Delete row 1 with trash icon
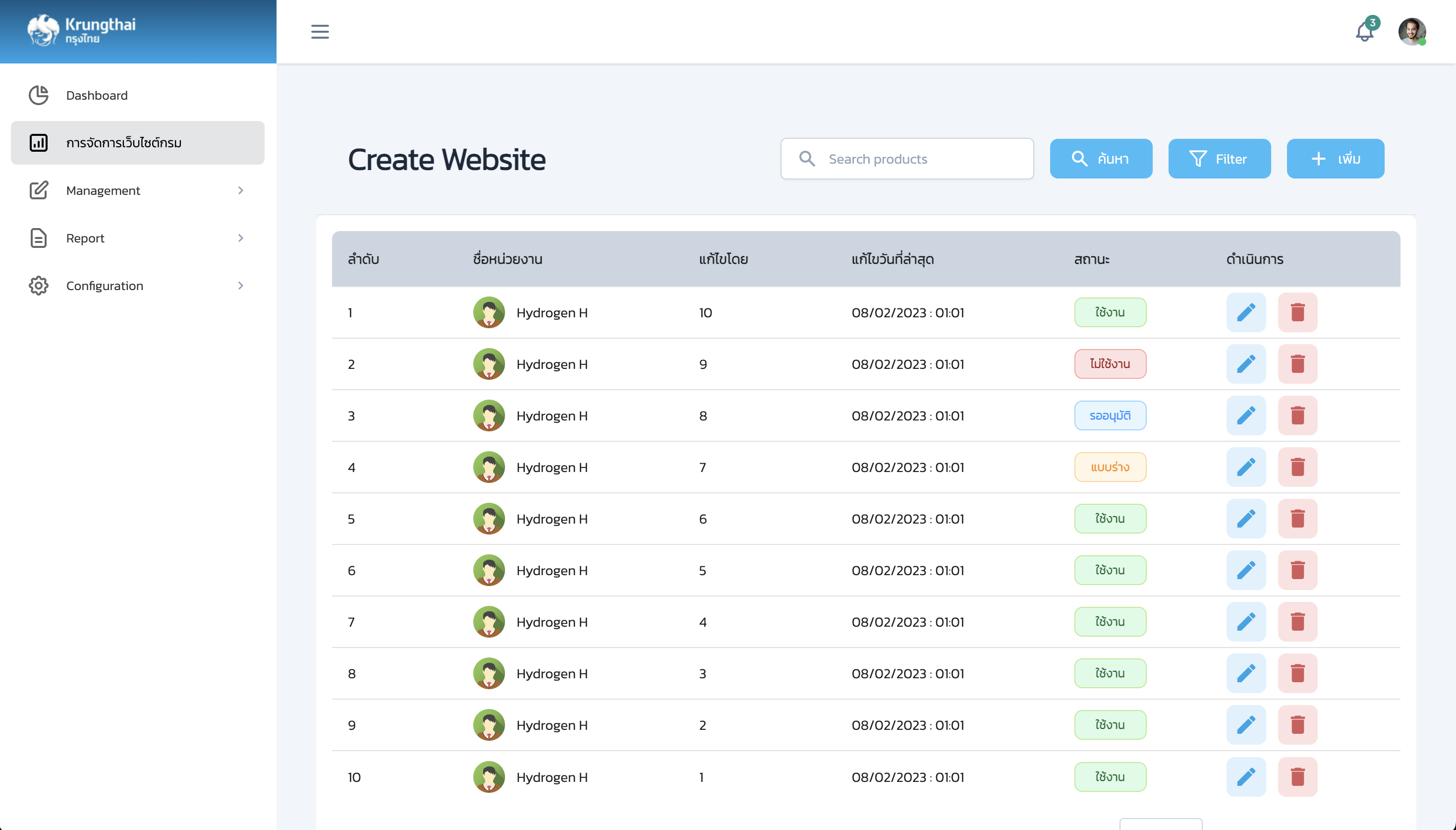The width and height of the screenshot is (1456, 830). 1297,312
